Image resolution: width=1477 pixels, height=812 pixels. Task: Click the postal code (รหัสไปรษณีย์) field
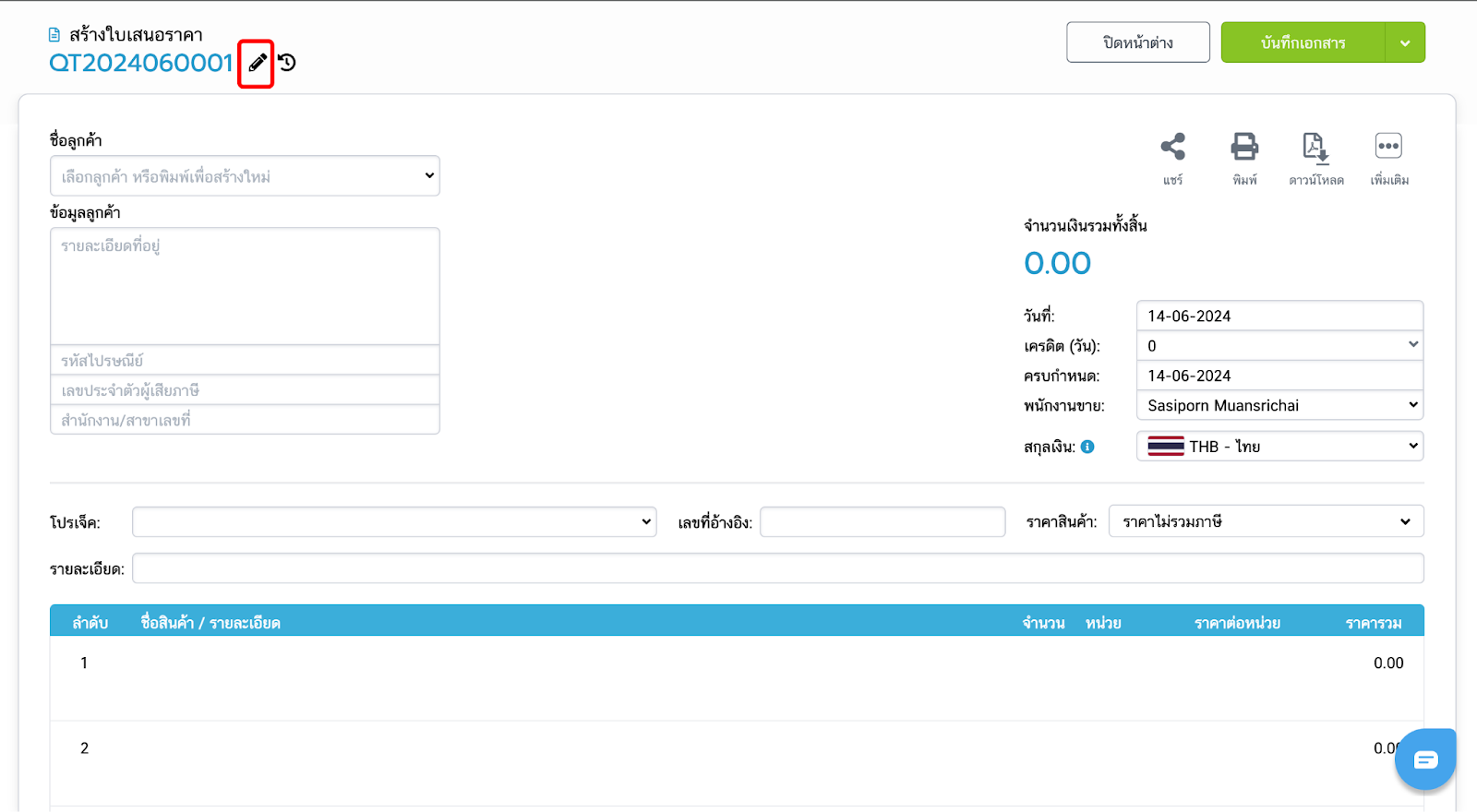coord(245,360)
